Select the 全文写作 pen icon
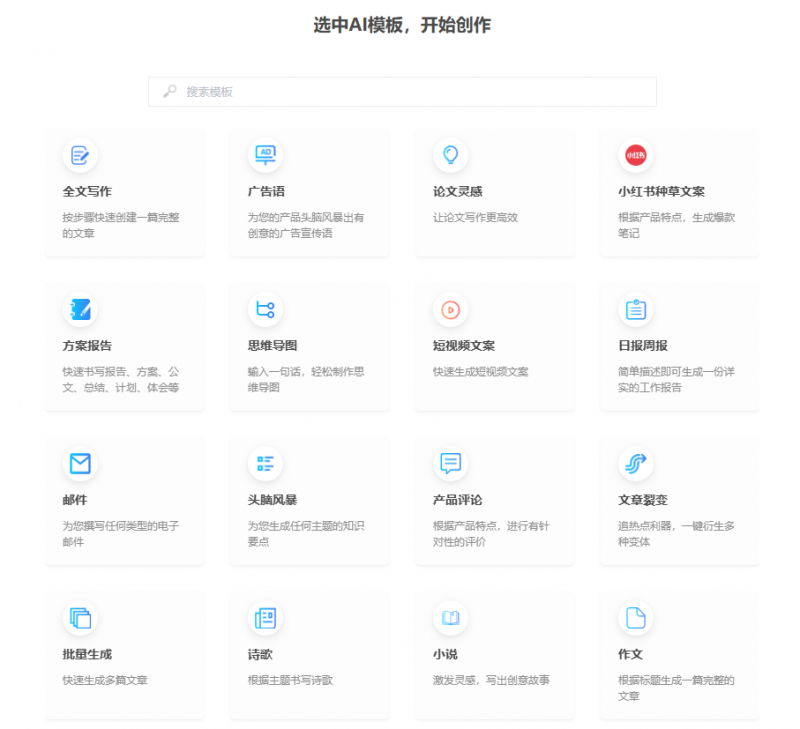 pyautogui.click(x=81, y=156)
